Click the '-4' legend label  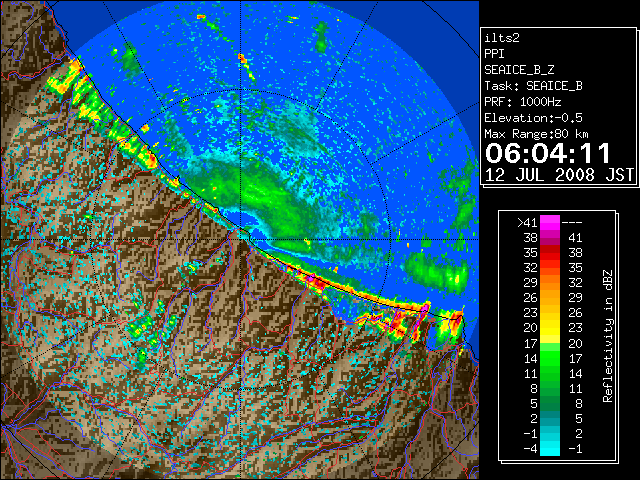[530, 448]
